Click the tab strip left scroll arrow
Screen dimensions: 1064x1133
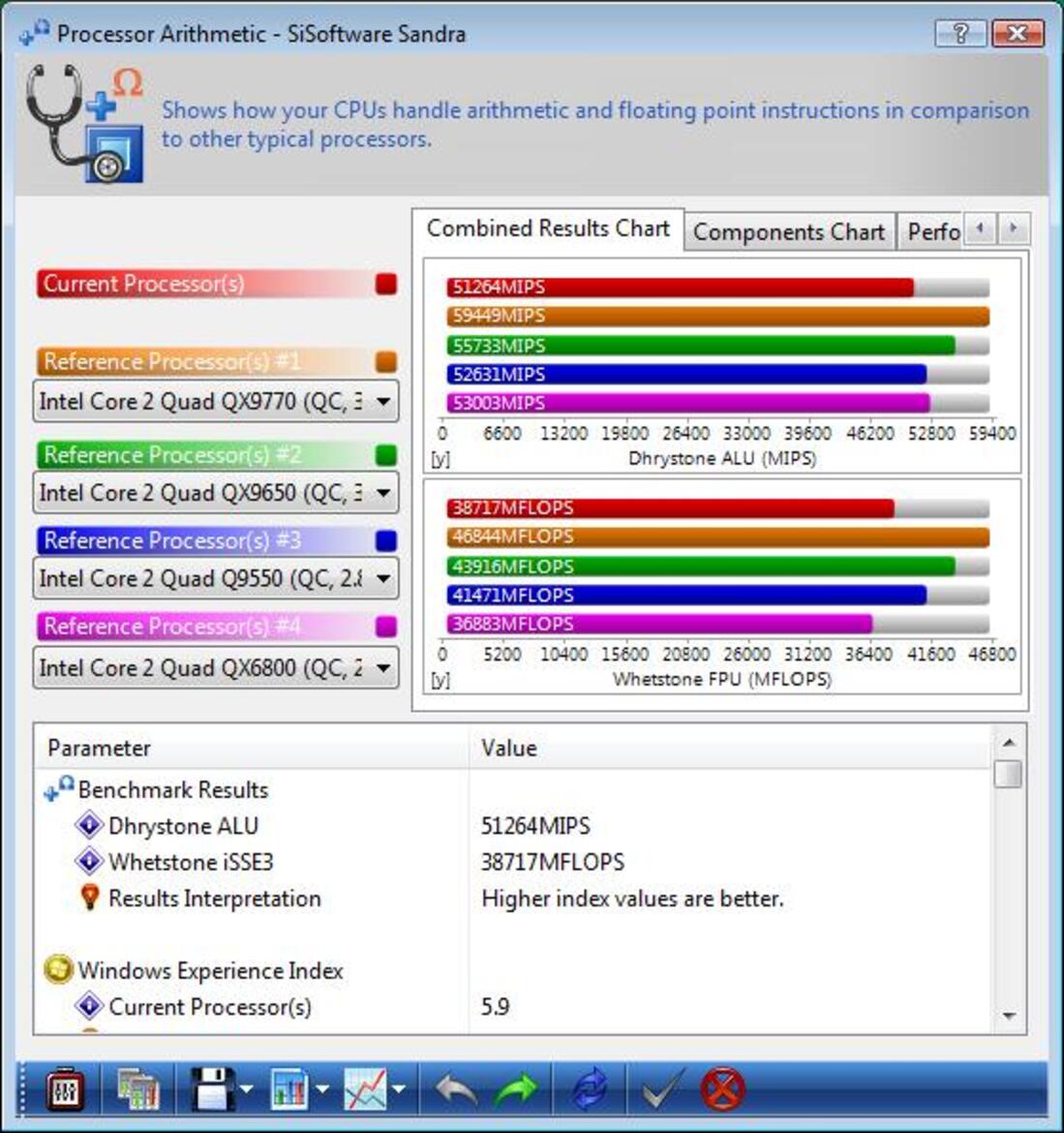[x=980, y=230]
